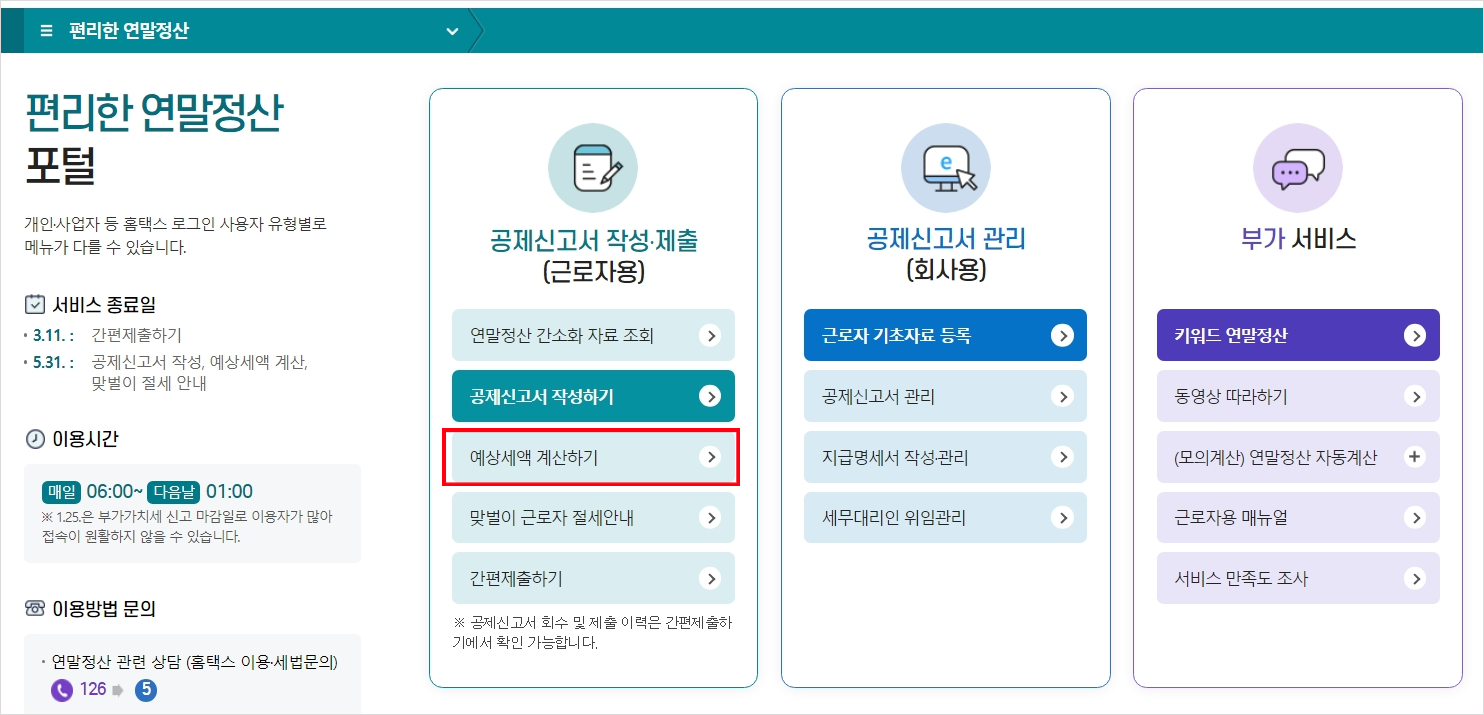
Task: Open 근로자 기초자료 등록 button
Action: pos(945,335)
